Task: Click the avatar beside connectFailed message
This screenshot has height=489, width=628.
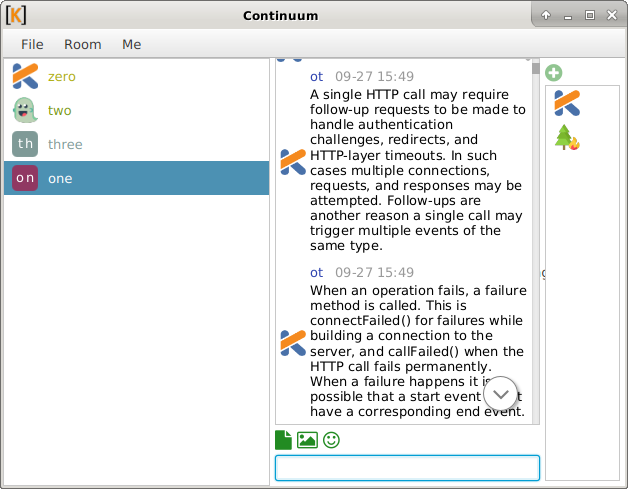Action: [293, 343]
